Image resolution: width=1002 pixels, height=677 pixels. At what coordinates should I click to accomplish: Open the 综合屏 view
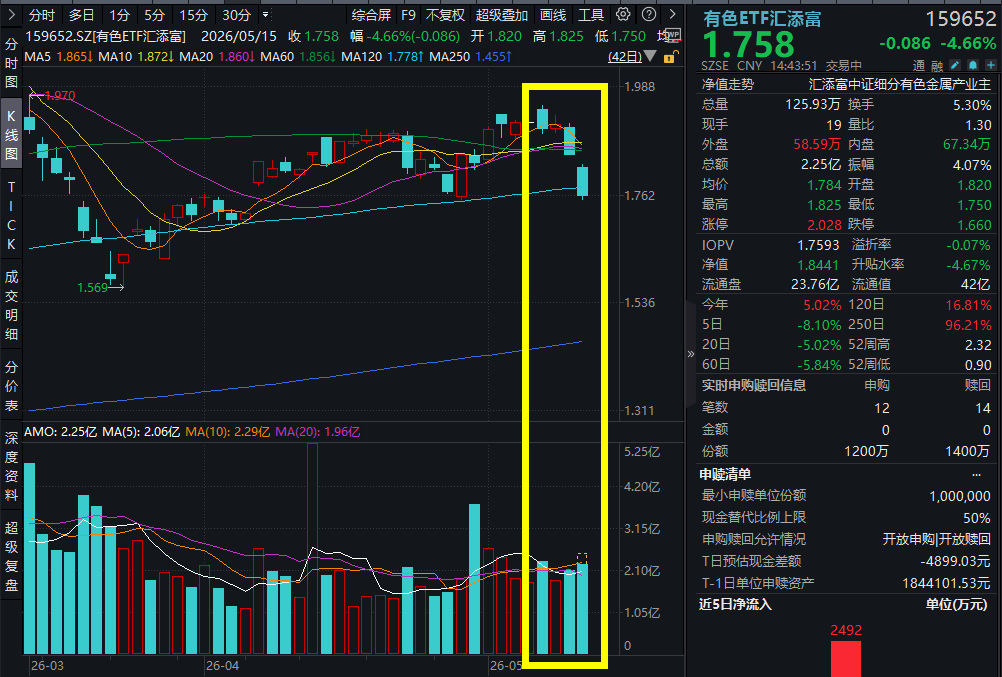pyautogui.click(x=371, y=15)
